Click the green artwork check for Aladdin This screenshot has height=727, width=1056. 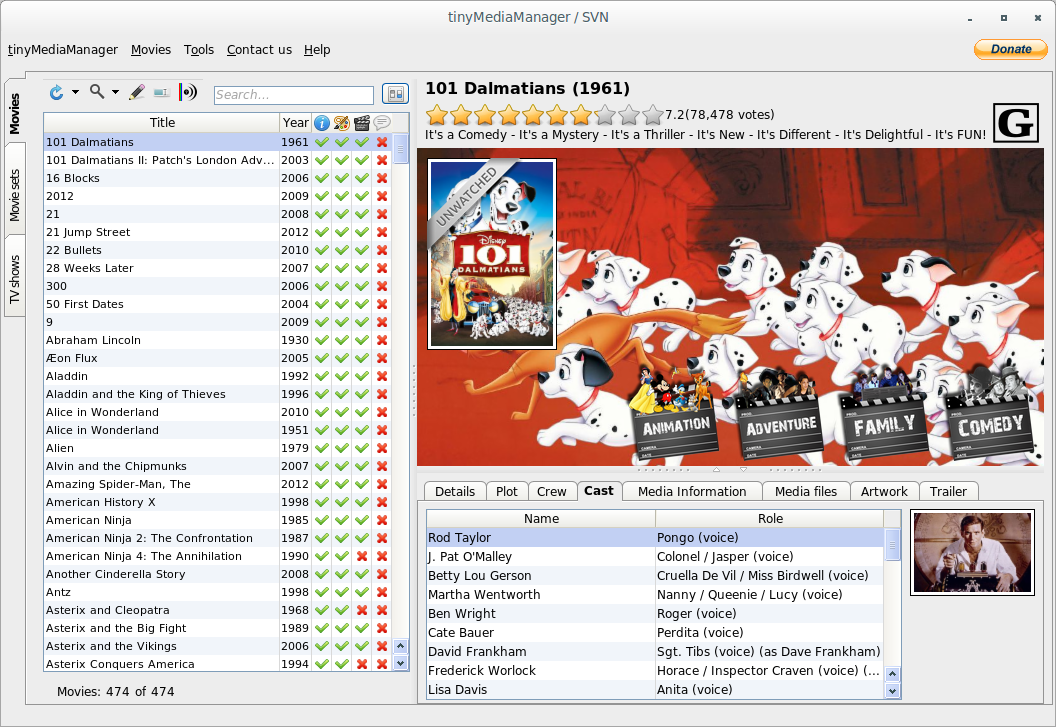coord(341,377)
